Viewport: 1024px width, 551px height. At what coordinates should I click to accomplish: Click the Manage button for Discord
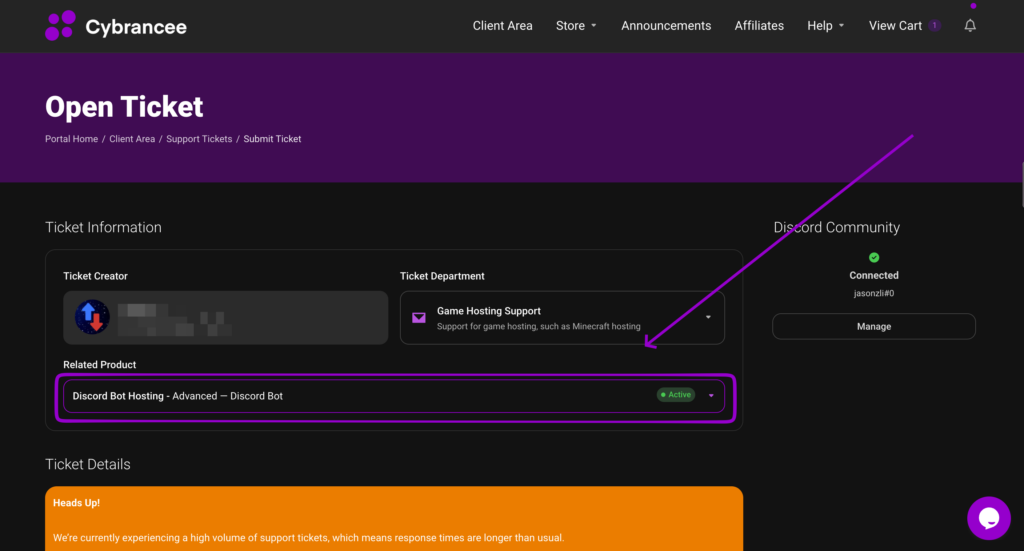pos(874,326)
